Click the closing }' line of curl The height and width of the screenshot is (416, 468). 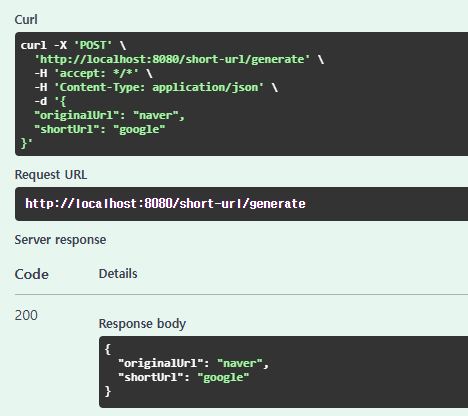(27, 143)
